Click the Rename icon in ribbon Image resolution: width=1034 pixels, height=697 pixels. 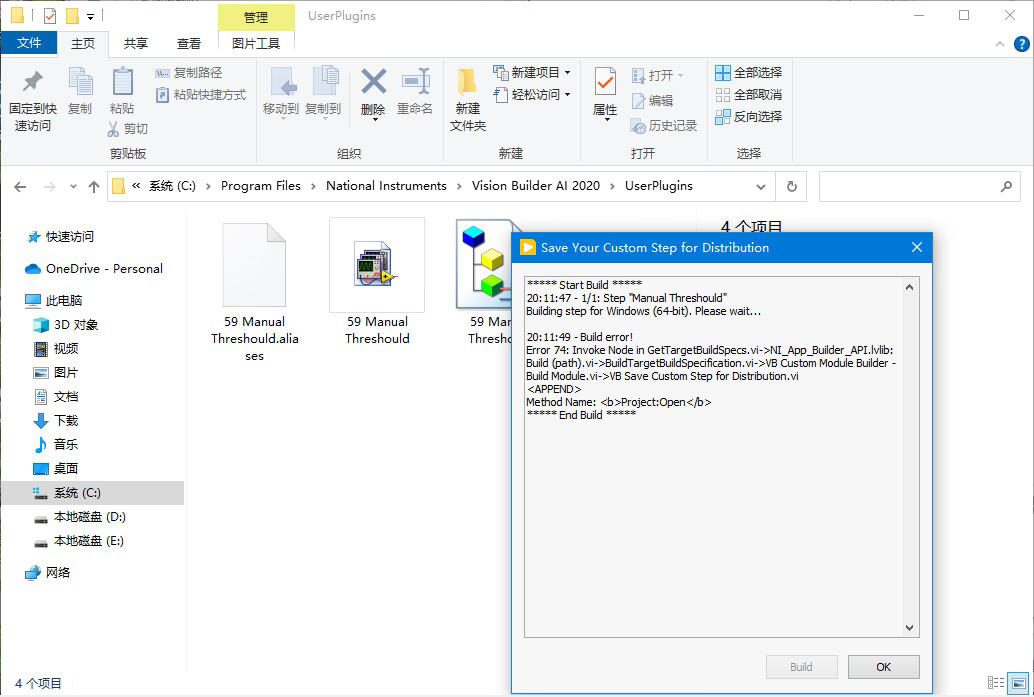point(415,82)
